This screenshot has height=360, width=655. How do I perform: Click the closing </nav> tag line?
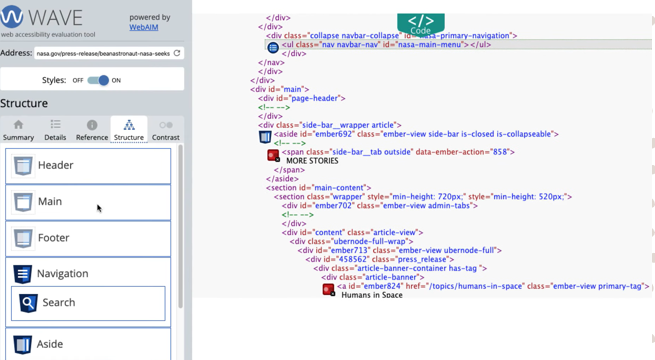pos(271,63)
